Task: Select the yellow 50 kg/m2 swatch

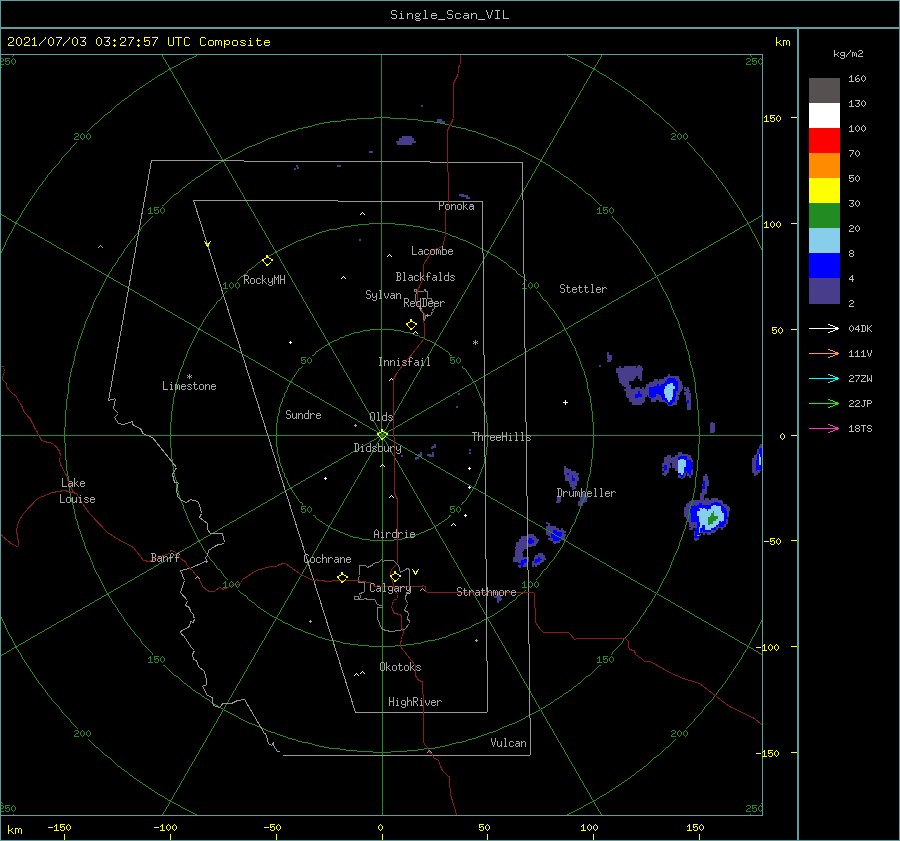Action: [x=824, y=190]
